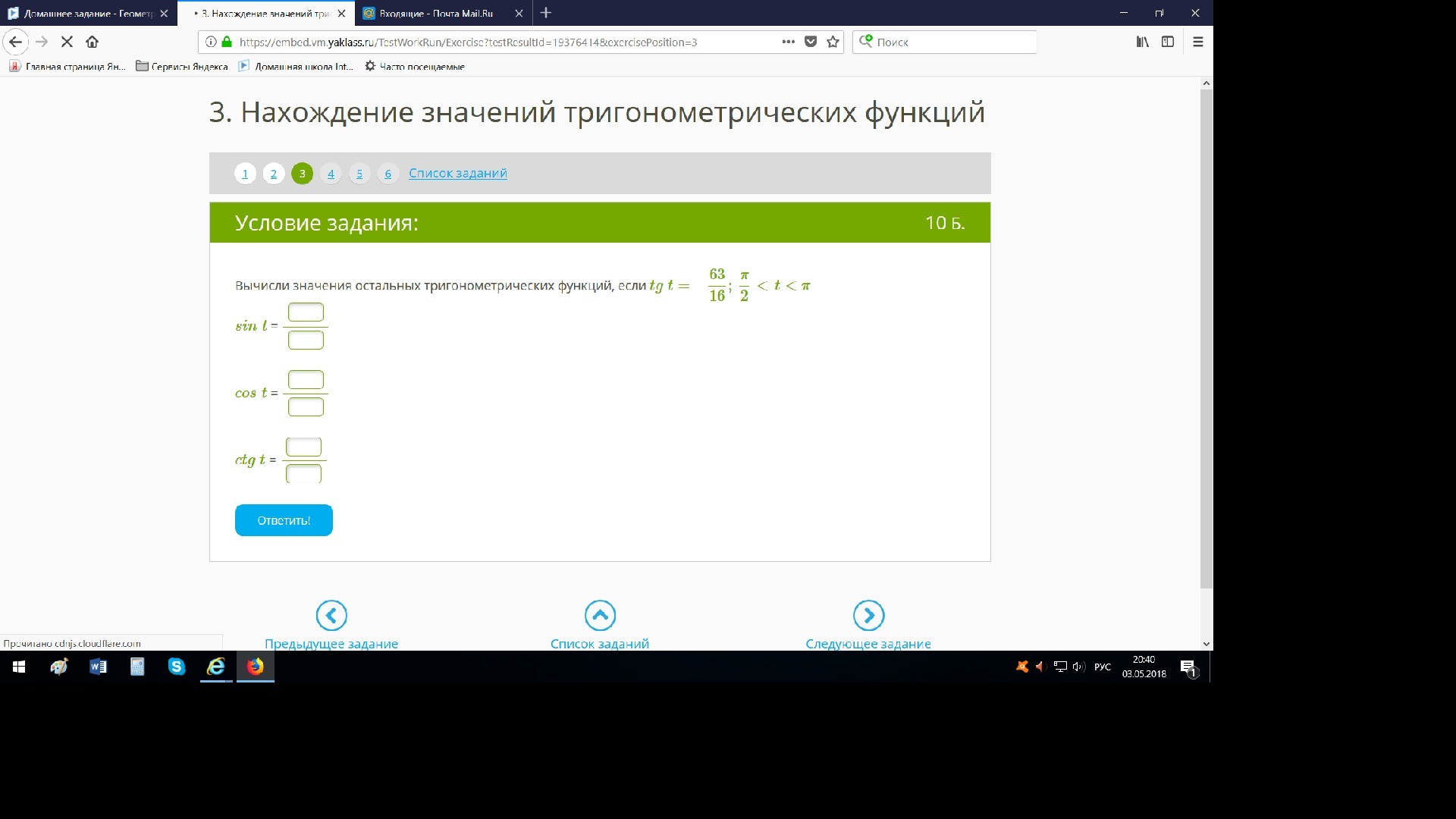
Task: Click the sin t numerator field
Action: (x=306, y=312)
